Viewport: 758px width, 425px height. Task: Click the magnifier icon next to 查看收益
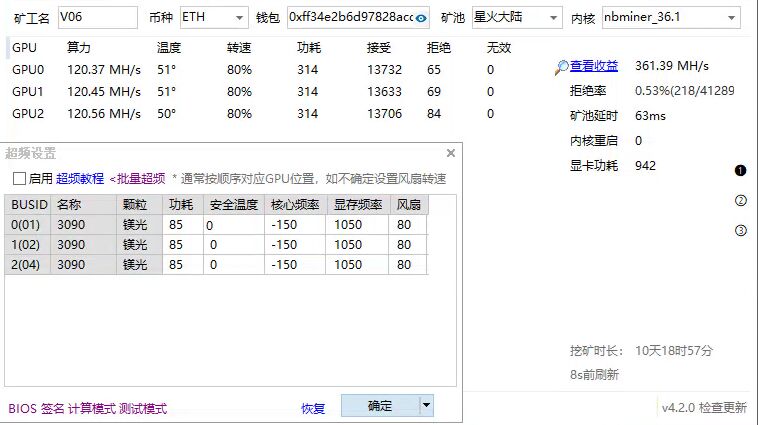click(561, 67)
